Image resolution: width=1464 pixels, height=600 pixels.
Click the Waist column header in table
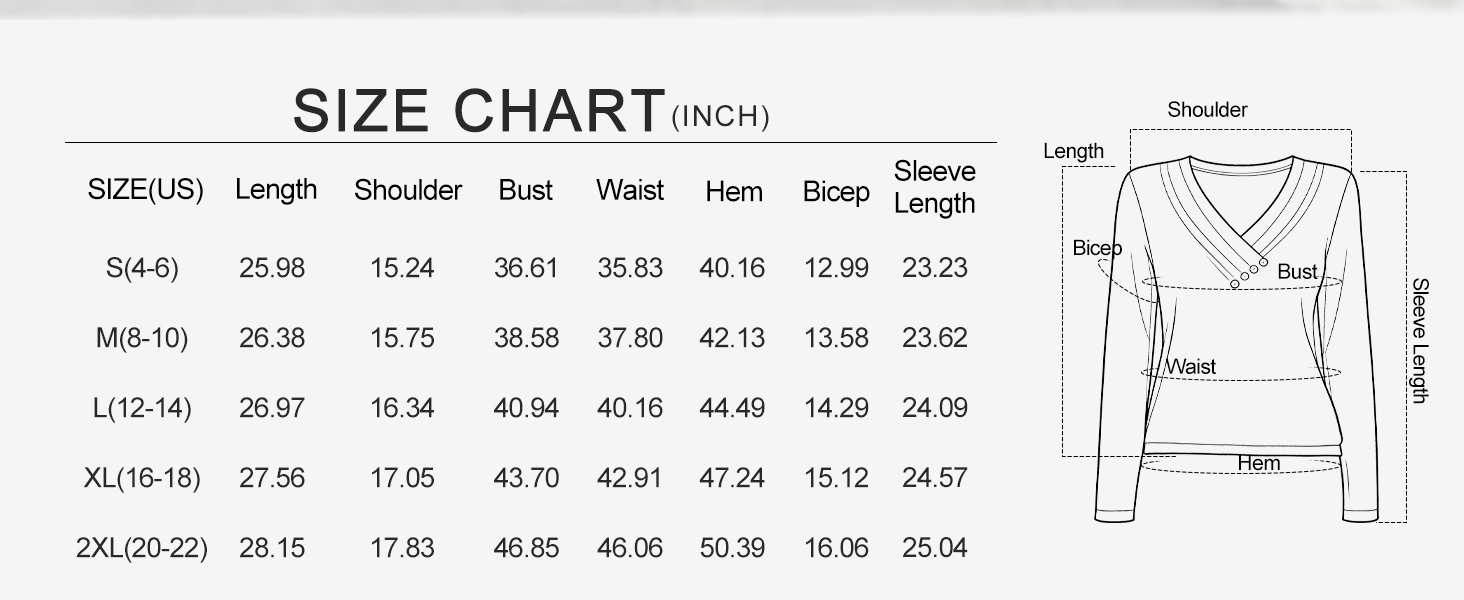pos(630,190)
